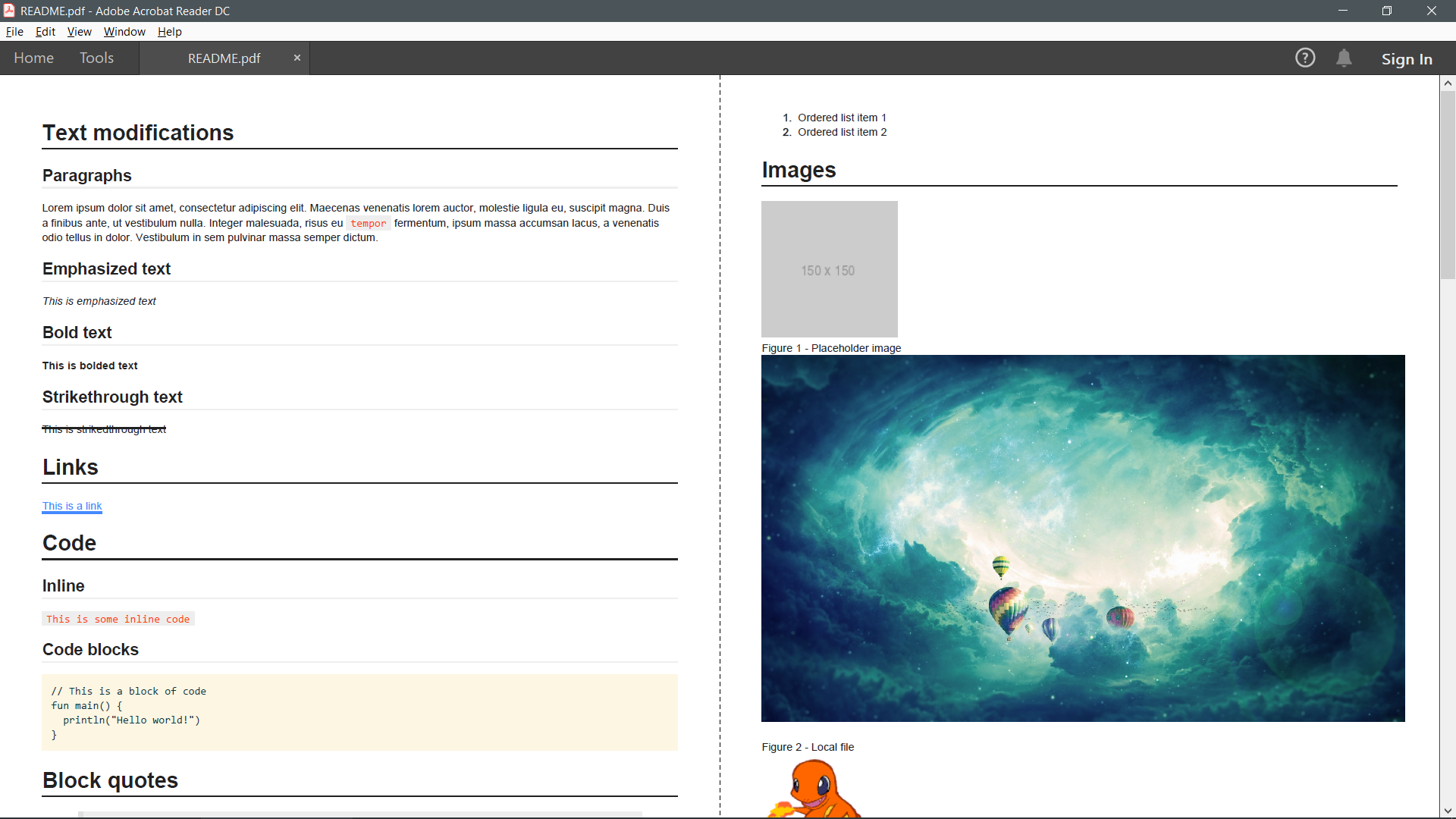Switch to the Home tab
Screen dimensions: 1456x819
click(33, 58)
